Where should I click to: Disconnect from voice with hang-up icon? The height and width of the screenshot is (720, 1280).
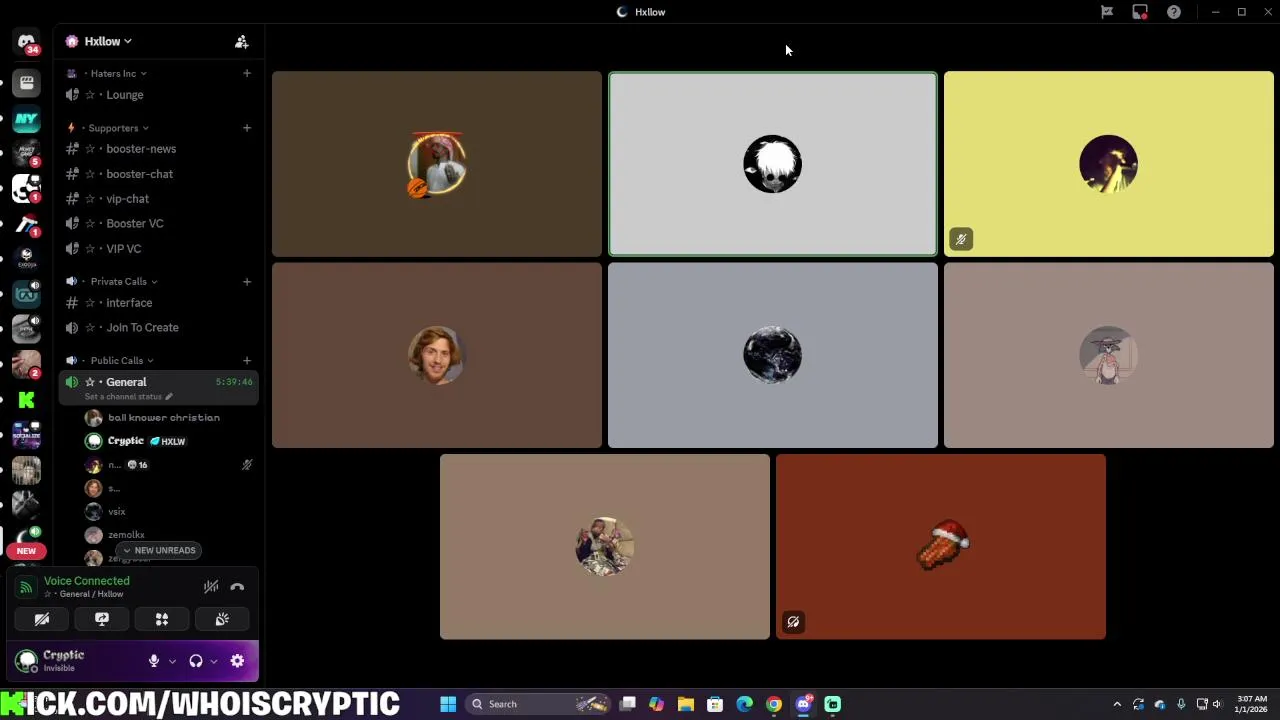tap(237, 587)
